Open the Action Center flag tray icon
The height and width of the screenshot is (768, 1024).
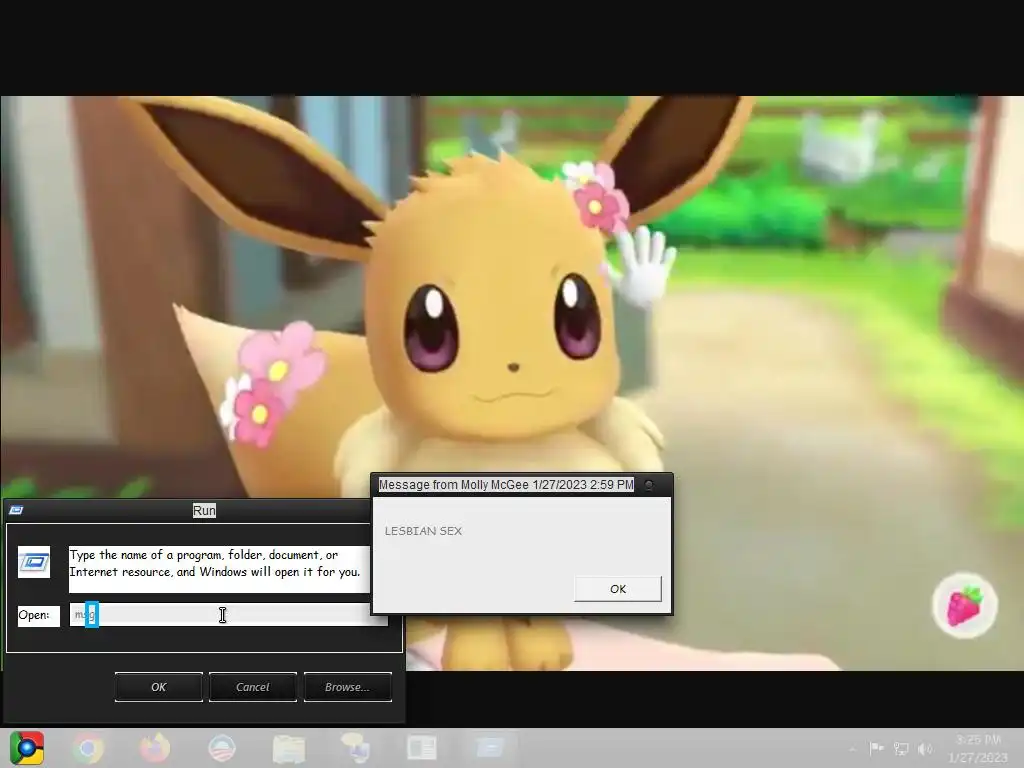876,748
